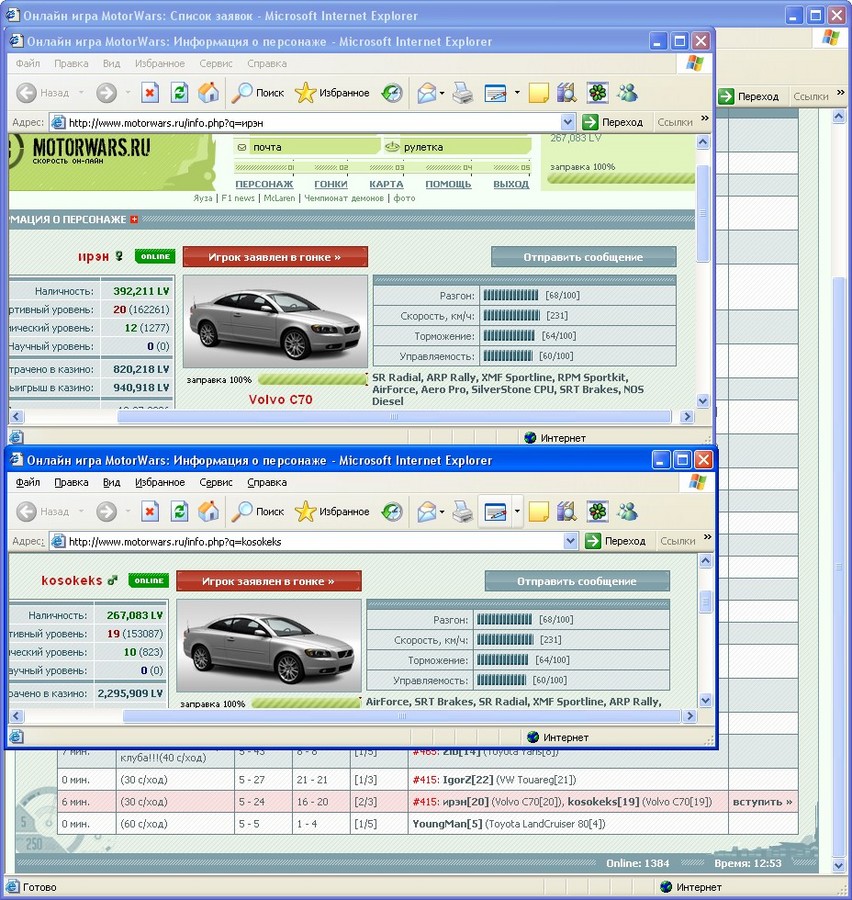This screenshot has width=852, height=900.
Task: Click Mail icon in top character window
Action: coord(427,92)
